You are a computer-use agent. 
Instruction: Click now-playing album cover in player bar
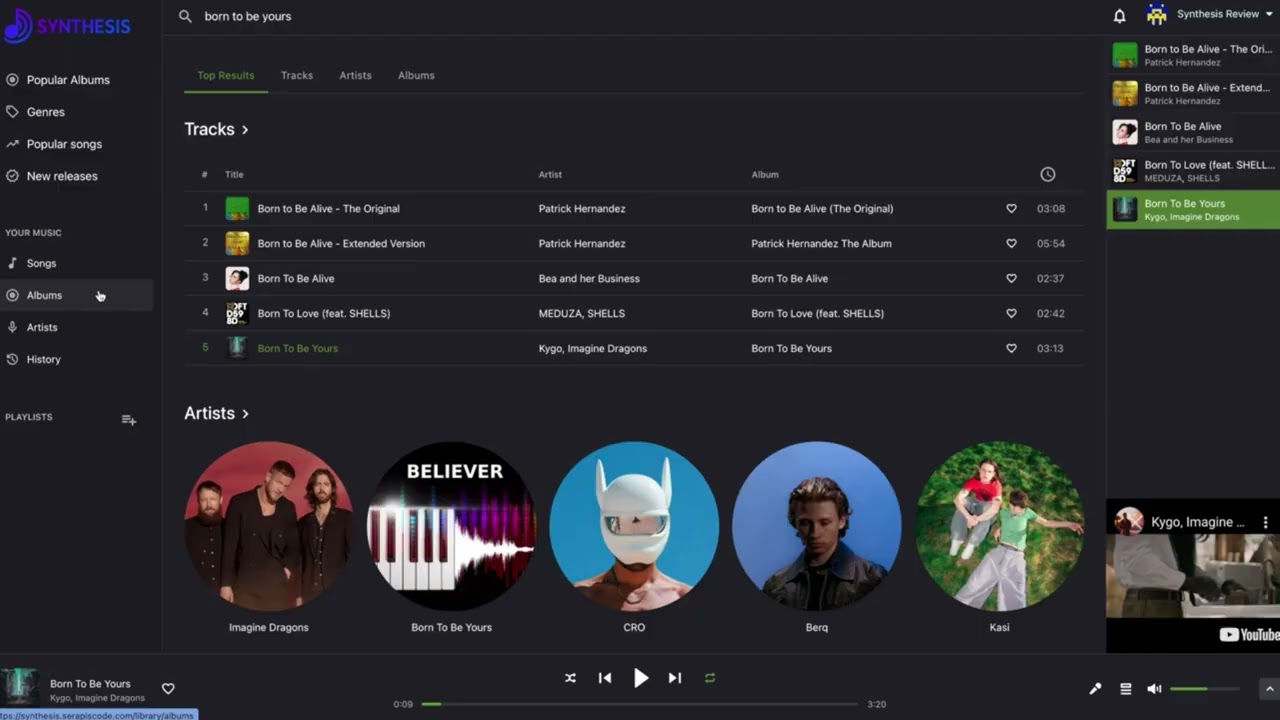click(x=20, y=689)
